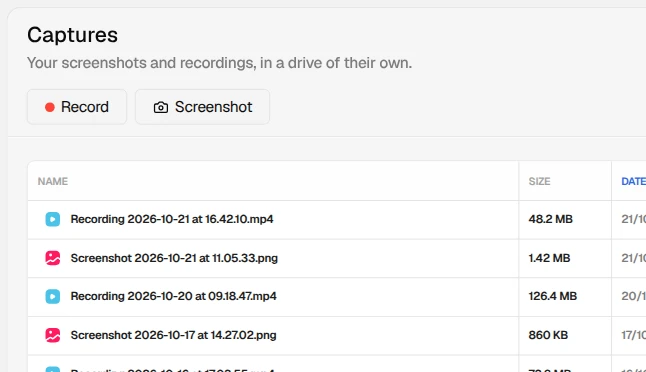The height and width of the screenshot is (372, 646).
Task: Click the Captures page heading
Action: point(73,35)
